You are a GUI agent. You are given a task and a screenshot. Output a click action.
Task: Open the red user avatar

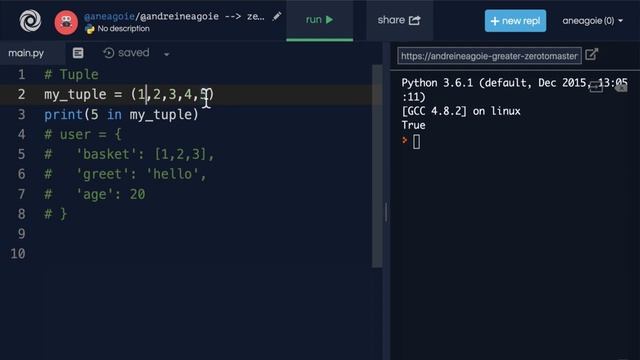(x=66, y=22)
